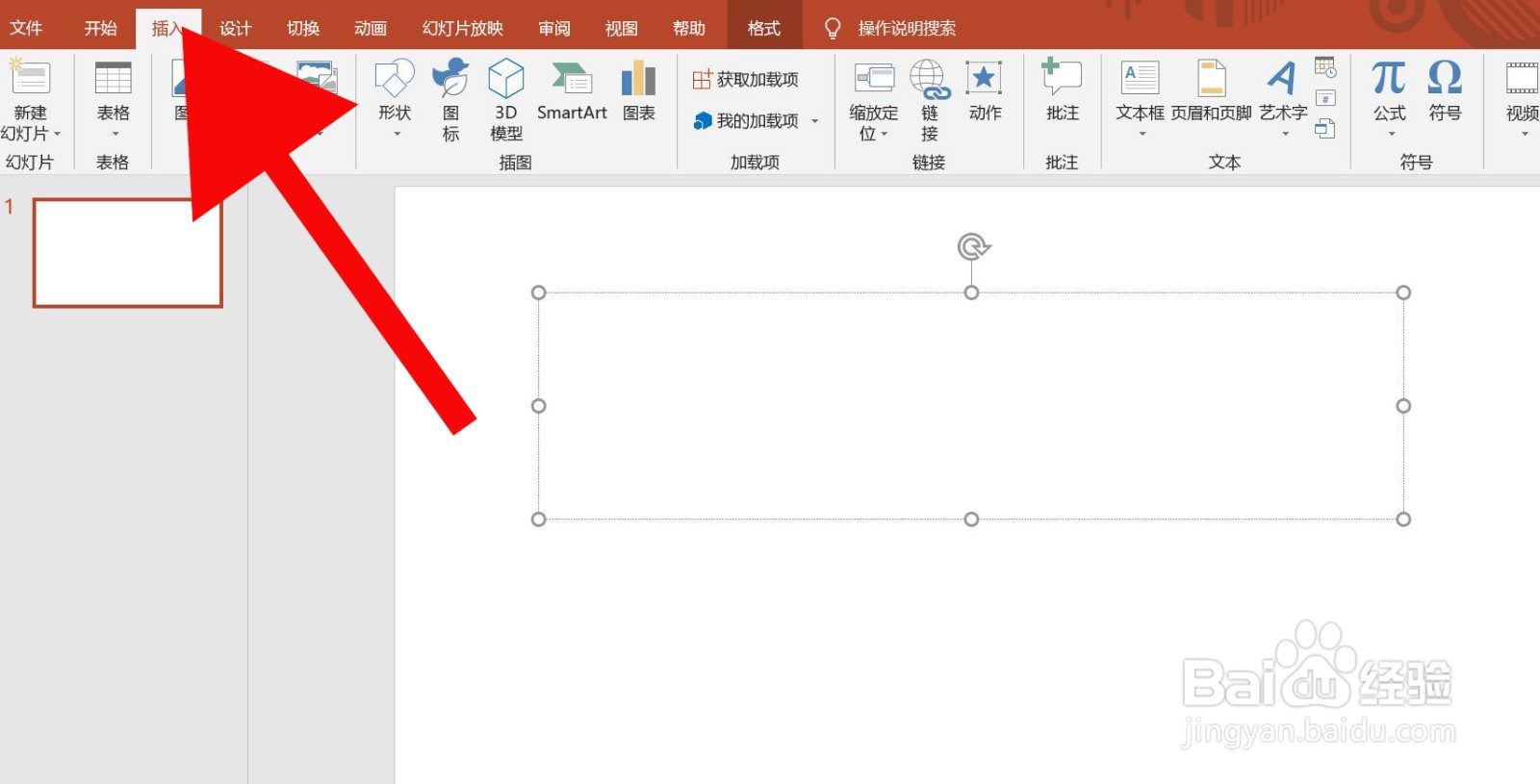Expand the arrow below 公式
Viewport: 1540px width, 784px height.
(1391, 135)
